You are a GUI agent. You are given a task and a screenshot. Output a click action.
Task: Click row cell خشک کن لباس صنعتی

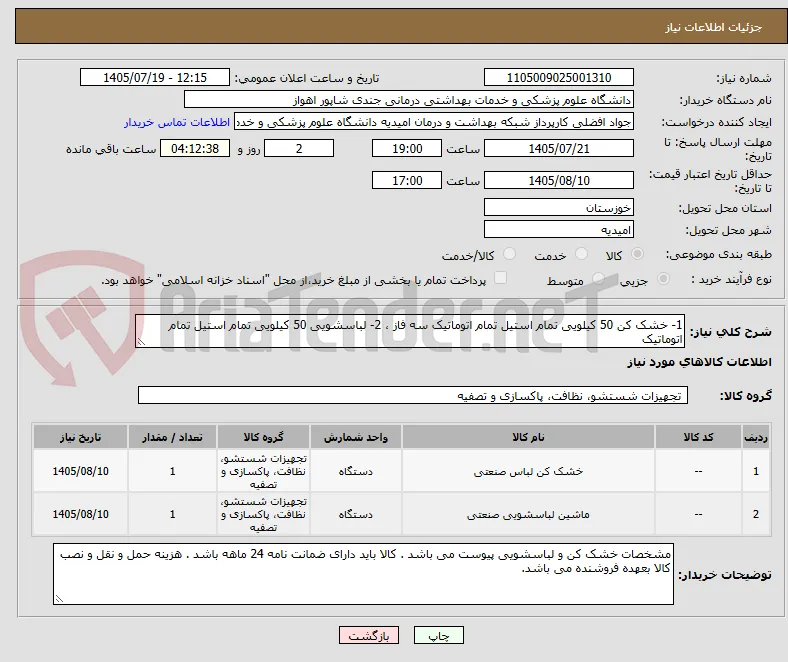coord(528,471)
